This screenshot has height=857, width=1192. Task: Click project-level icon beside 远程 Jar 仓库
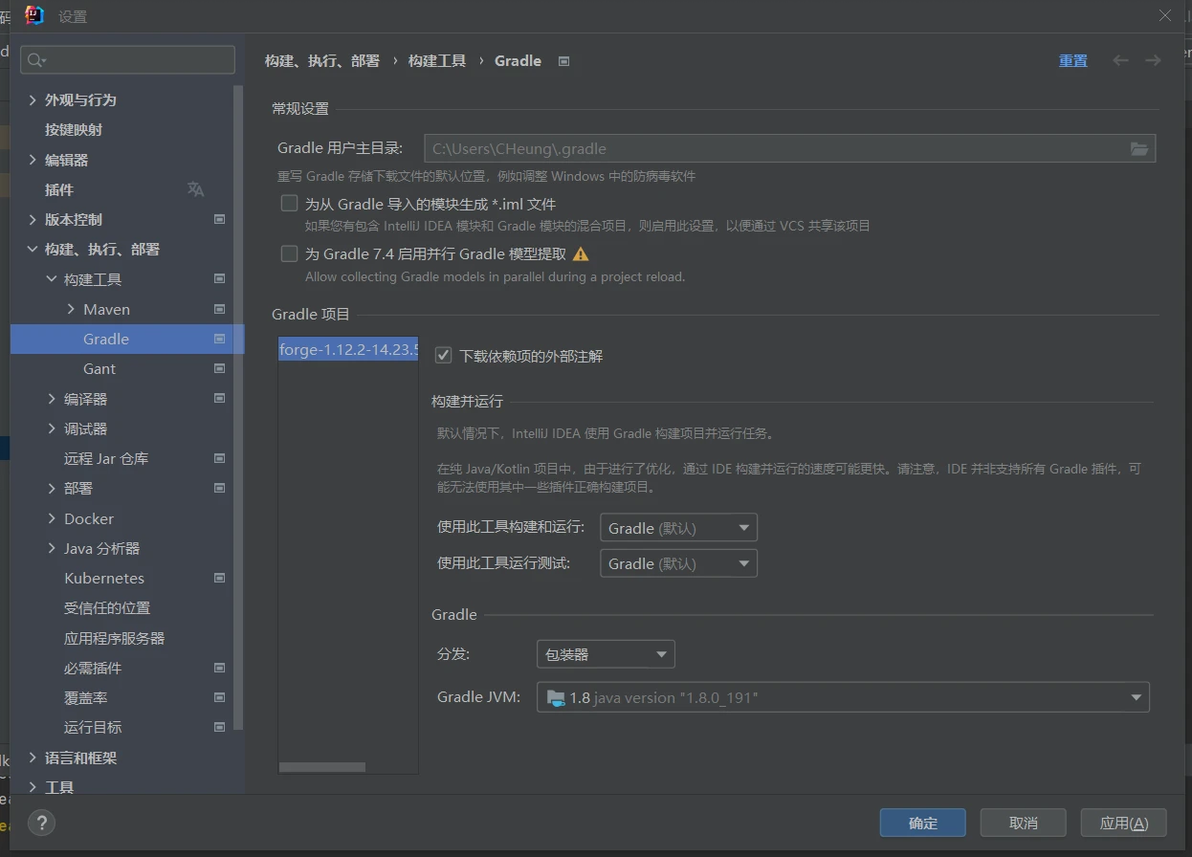click(x=220, y=459)
